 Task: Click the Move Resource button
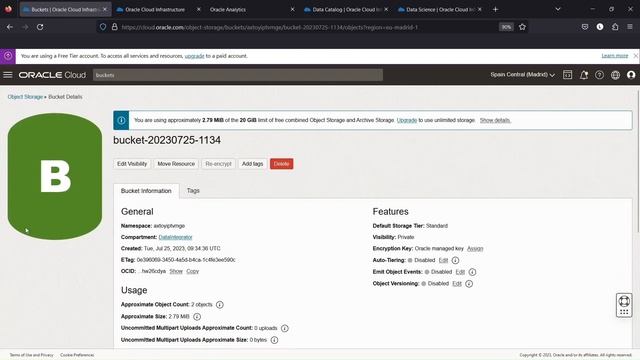(176, 164)
